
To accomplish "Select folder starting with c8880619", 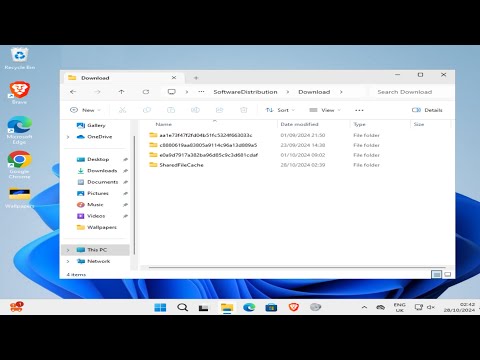I will click(x=208, y=145).
